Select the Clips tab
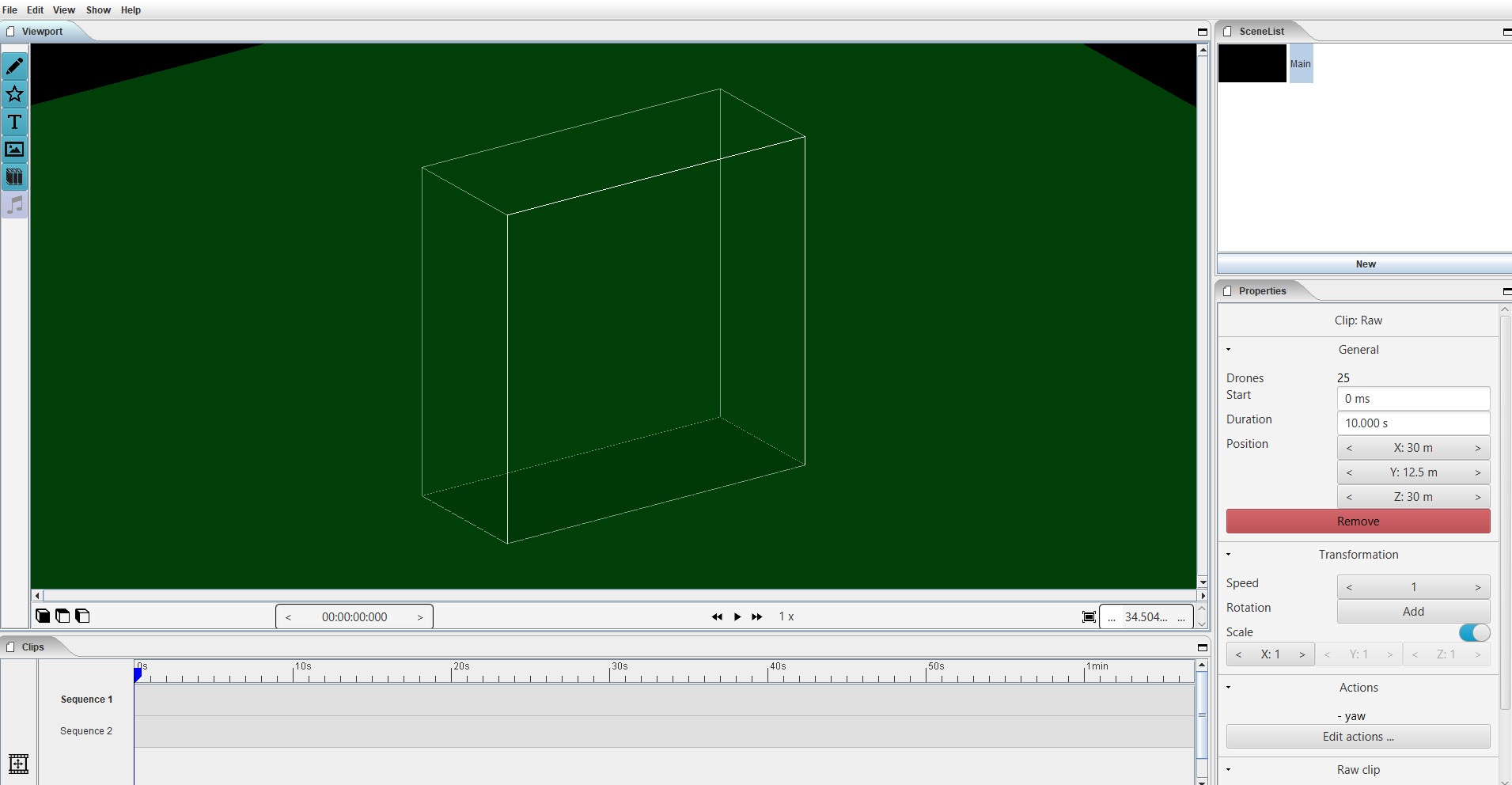Image resolution: width=1512 pixels, height=785 pixels. tap(33, 647)
